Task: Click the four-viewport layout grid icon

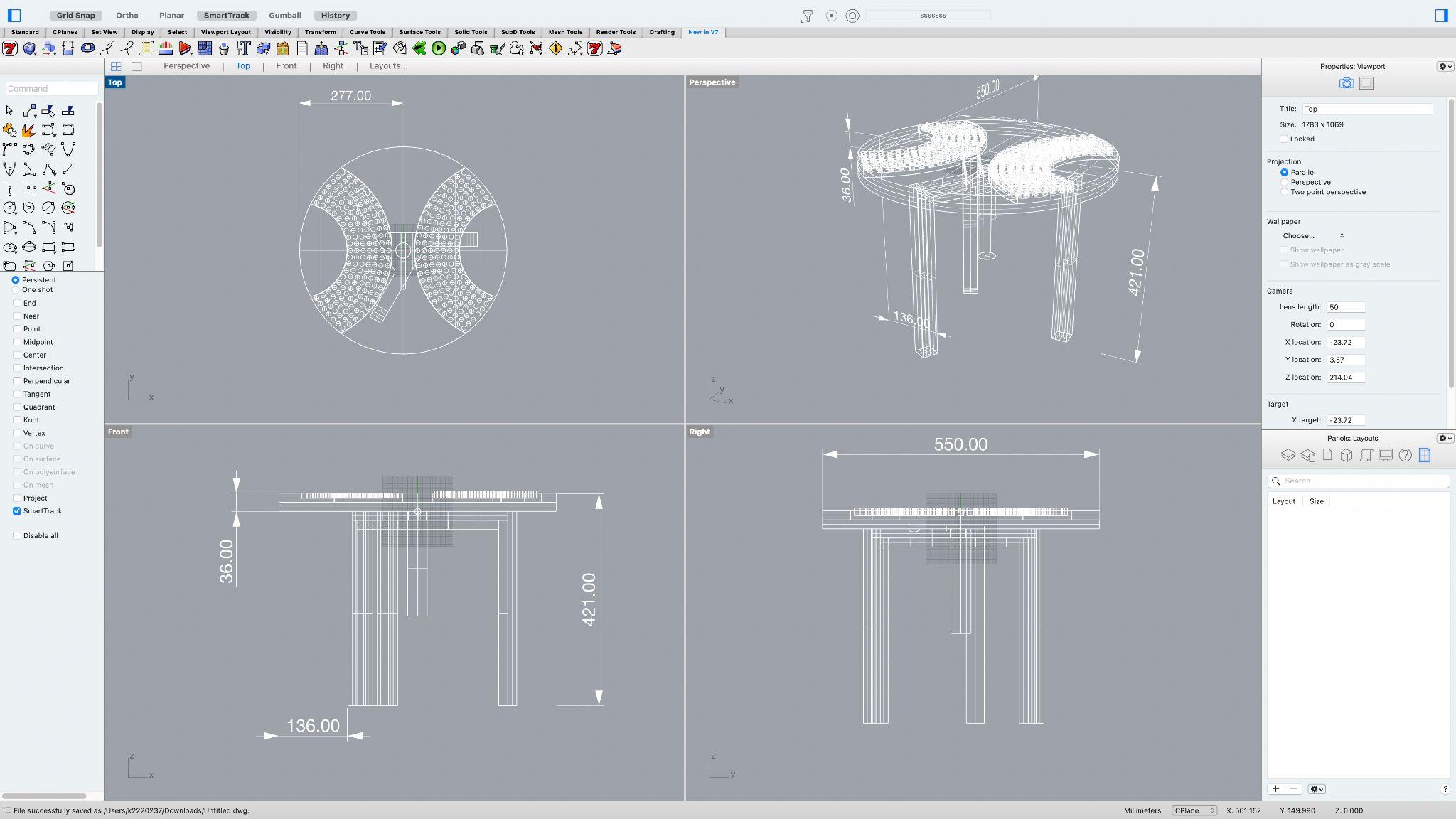Action: coord(116,66)
